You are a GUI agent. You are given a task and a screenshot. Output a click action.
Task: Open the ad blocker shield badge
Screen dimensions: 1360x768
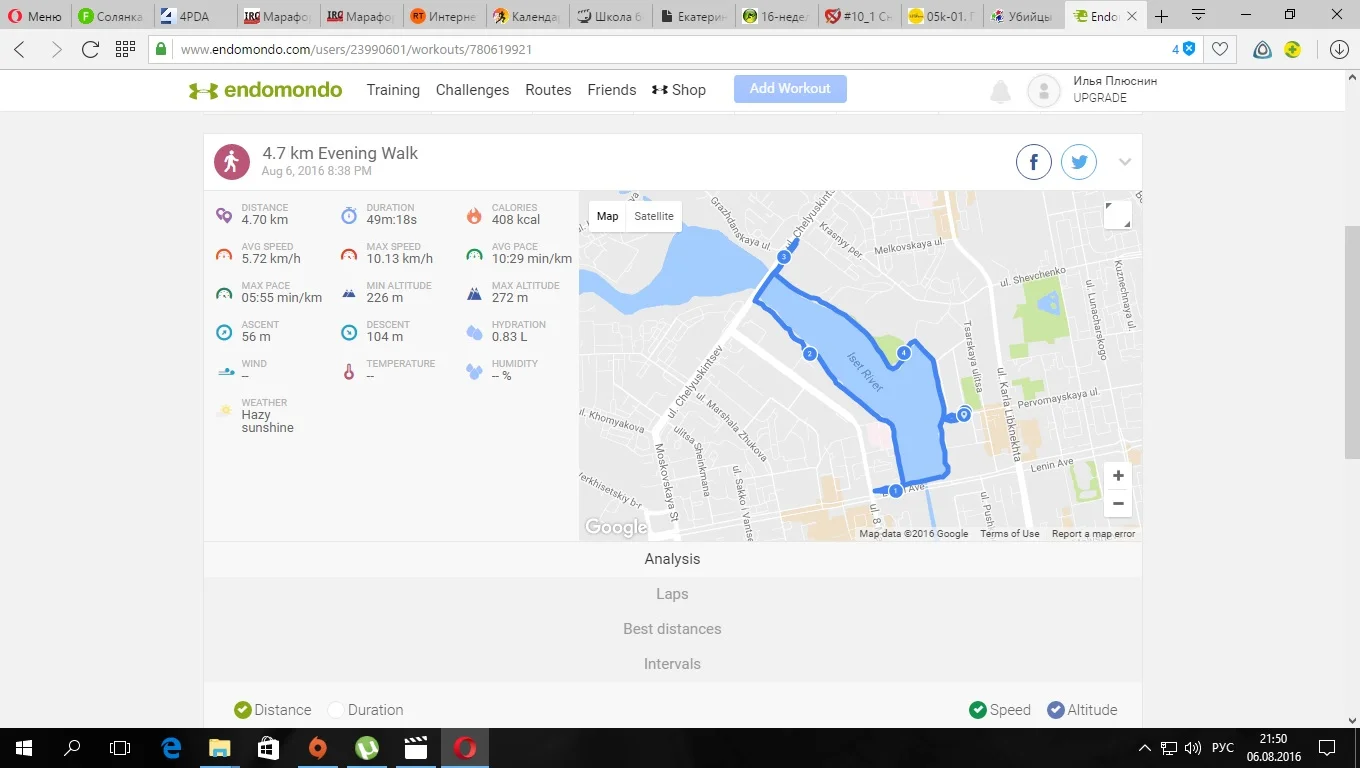click(1184, 49)
